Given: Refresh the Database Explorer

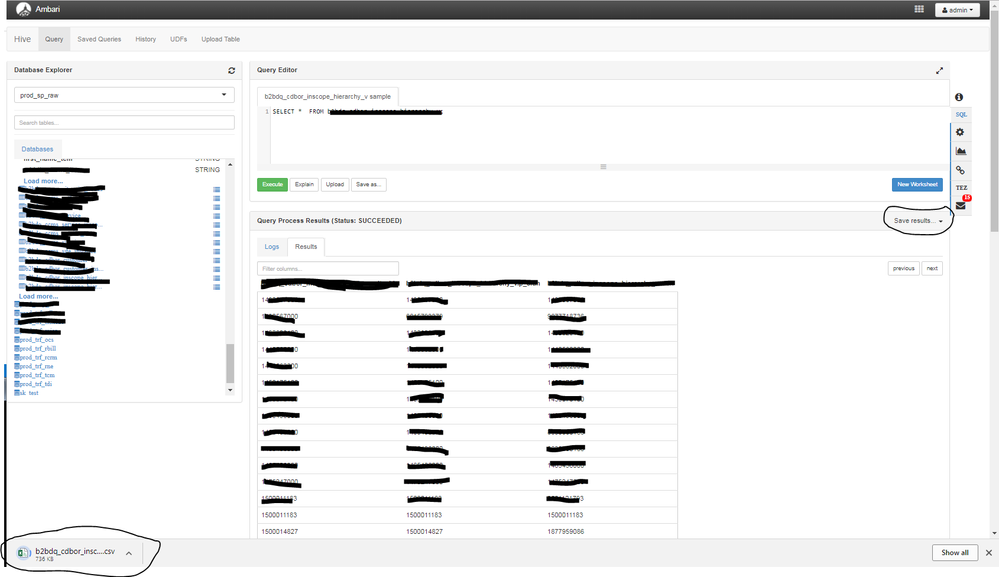Looking at the screenshot, I should [x=231, y=71].
